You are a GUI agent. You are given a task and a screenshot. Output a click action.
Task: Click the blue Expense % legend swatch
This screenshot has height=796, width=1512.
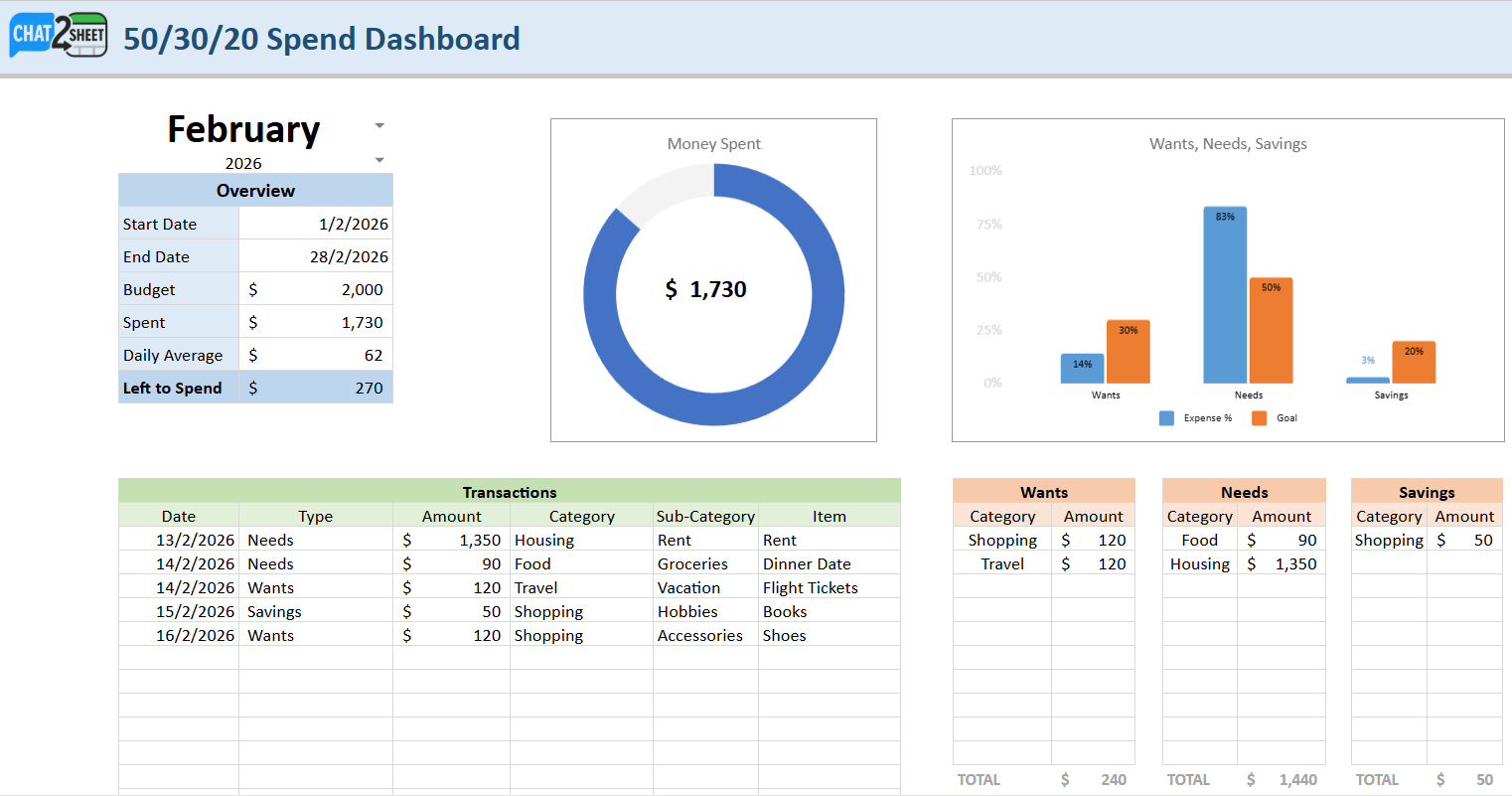coord(1166,418)
